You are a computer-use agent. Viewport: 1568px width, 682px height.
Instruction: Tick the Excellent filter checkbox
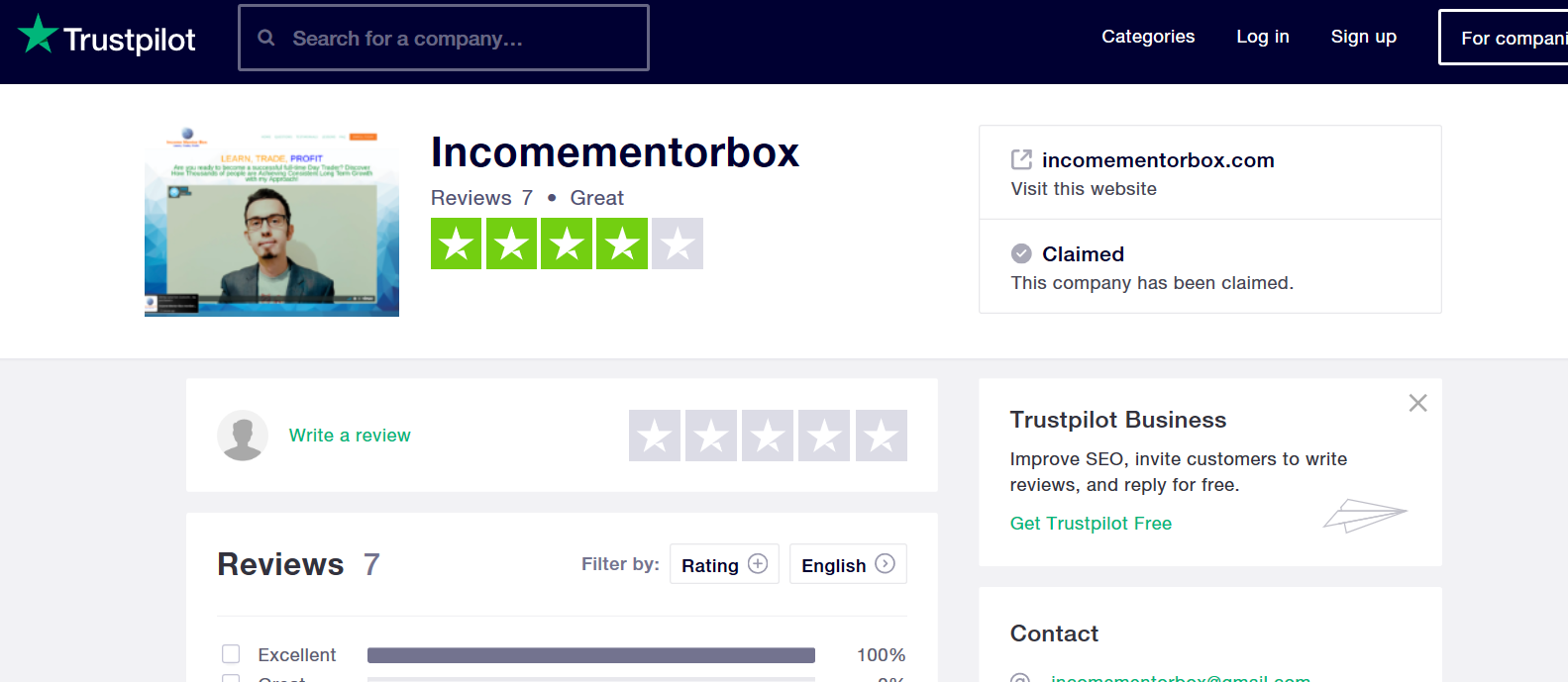click(x=231, y=654)
